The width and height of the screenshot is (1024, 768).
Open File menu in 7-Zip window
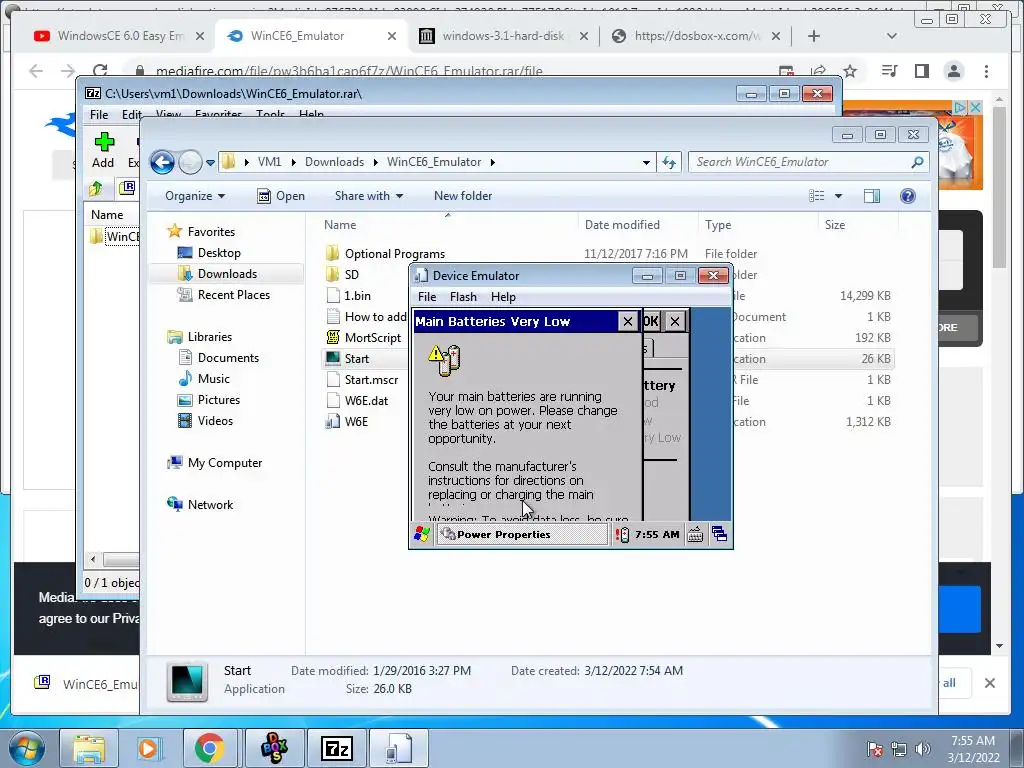(x=99, y=115)
